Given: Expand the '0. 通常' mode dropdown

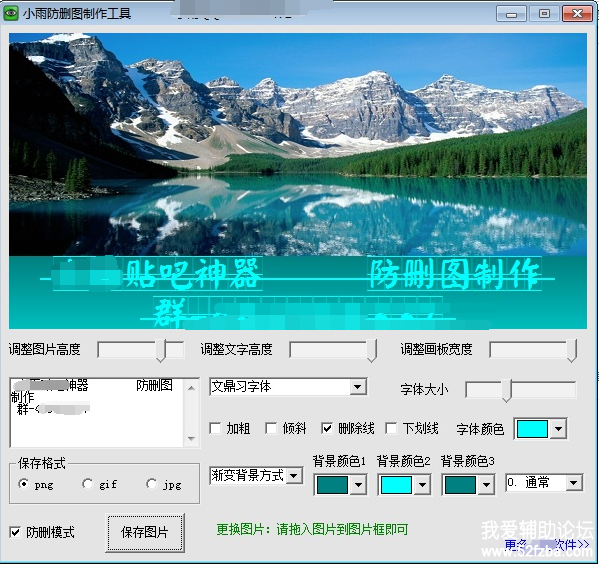Looking at the screenshot, I should (574, 483).
